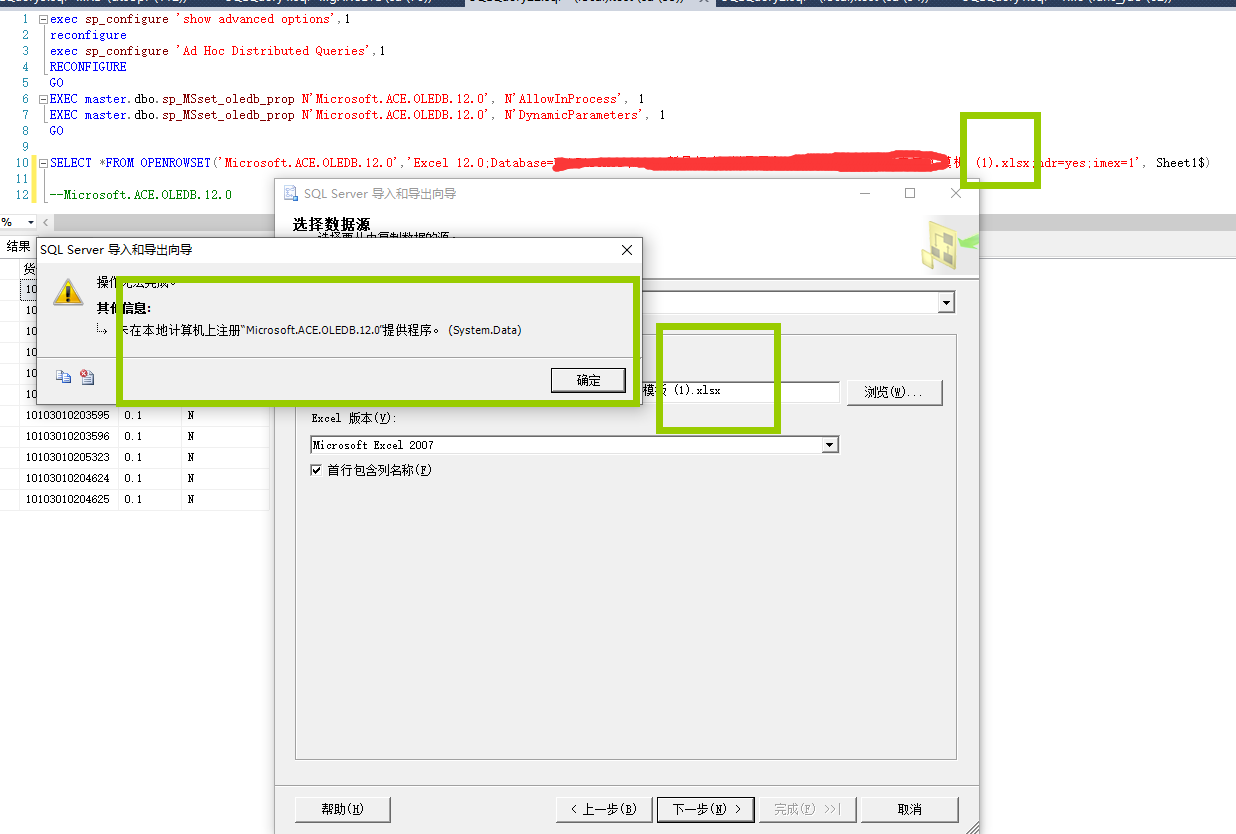This screenshot has height=834, width=1236.
Task: Proceed with the 下一步 button
Action: (706, 809)
